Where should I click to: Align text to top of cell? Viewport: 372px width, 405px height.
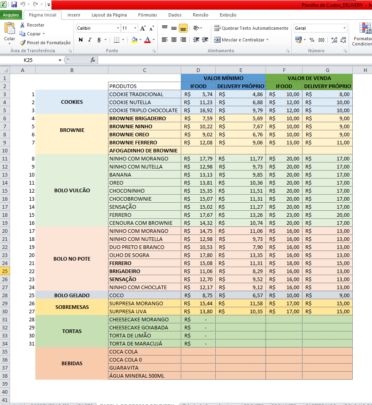pyautogui.click(x=165, y=28)
